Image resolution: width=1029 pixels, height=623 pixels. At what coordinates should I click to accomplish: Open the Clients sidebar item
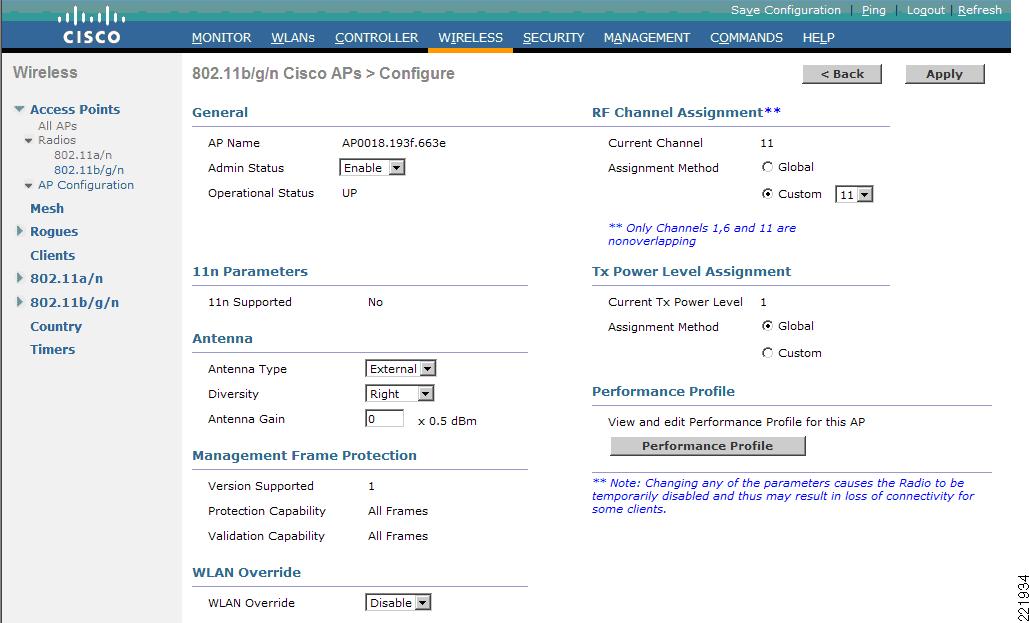point(52,255)
